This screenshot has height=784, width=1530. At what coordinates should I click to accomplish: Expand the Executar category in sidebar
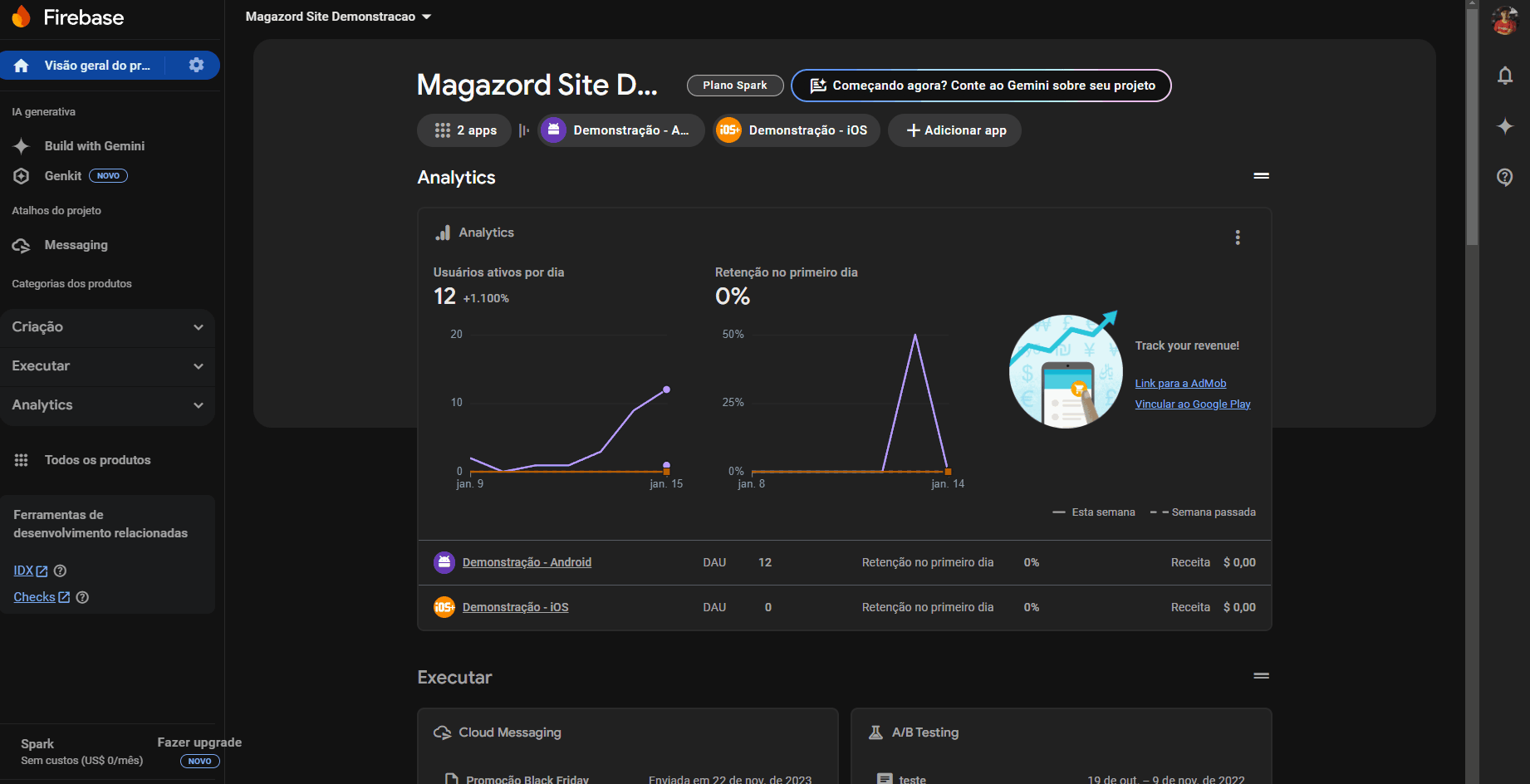108,366
